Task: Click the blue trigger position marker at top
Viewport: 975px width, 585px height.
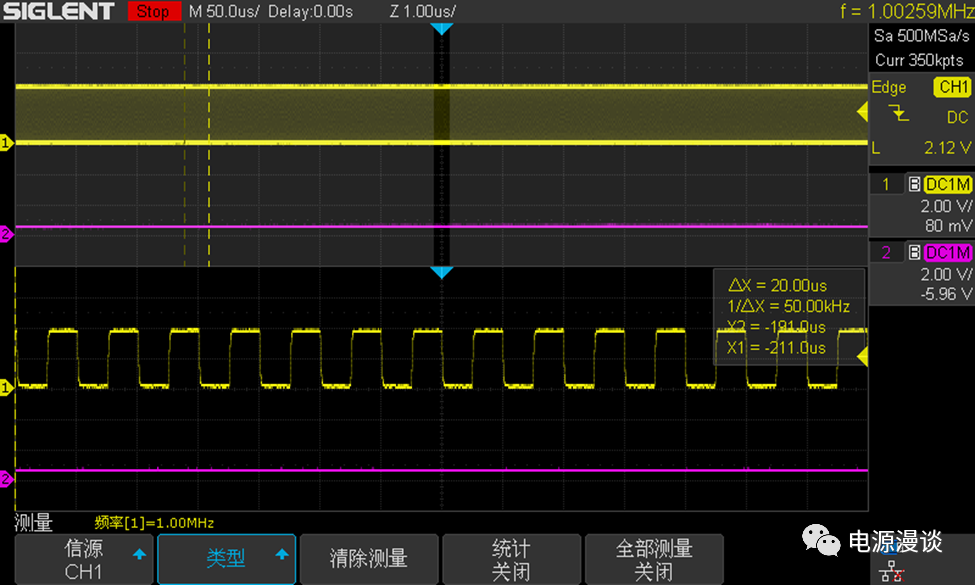Action: click(441, 30)
